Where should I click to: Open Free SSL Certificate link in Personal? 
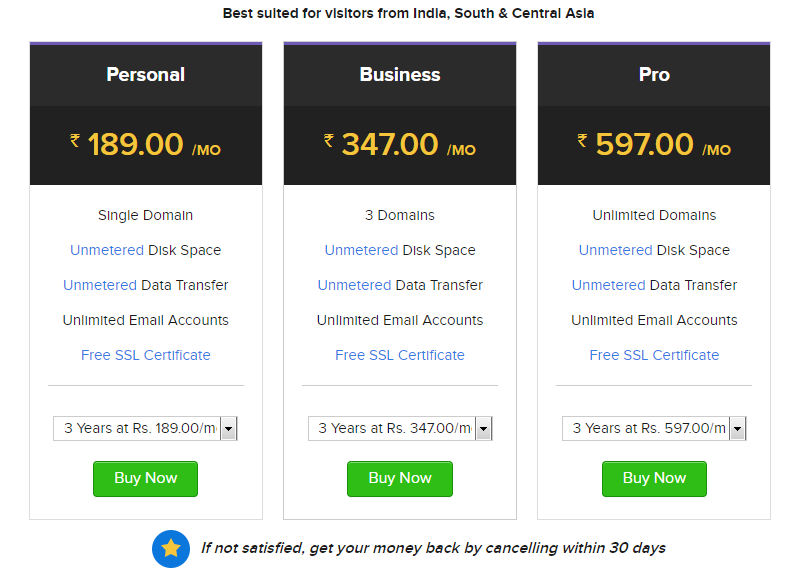146,355
